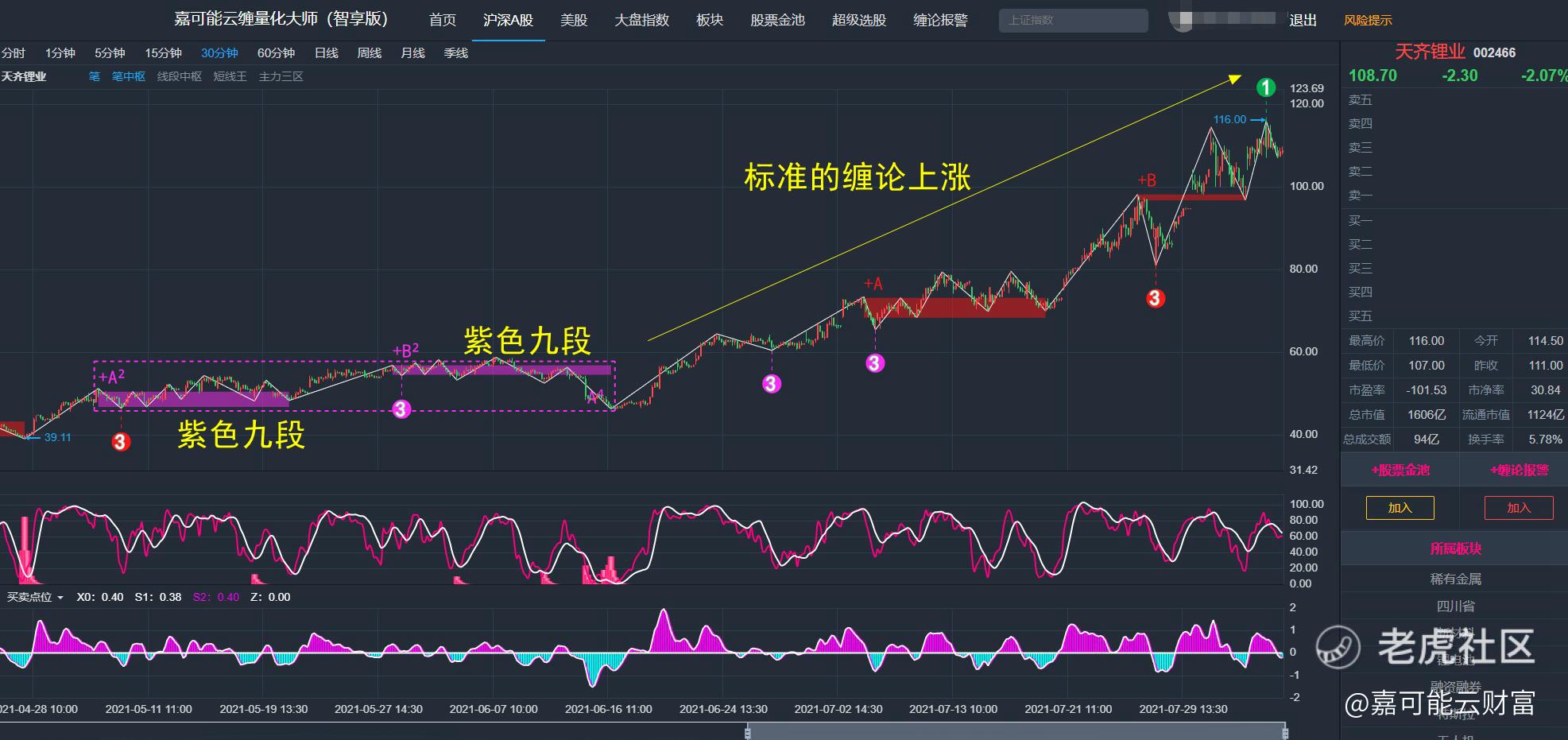
Task: Switch chart to 分时 view
Action: [x=14, y=53]
